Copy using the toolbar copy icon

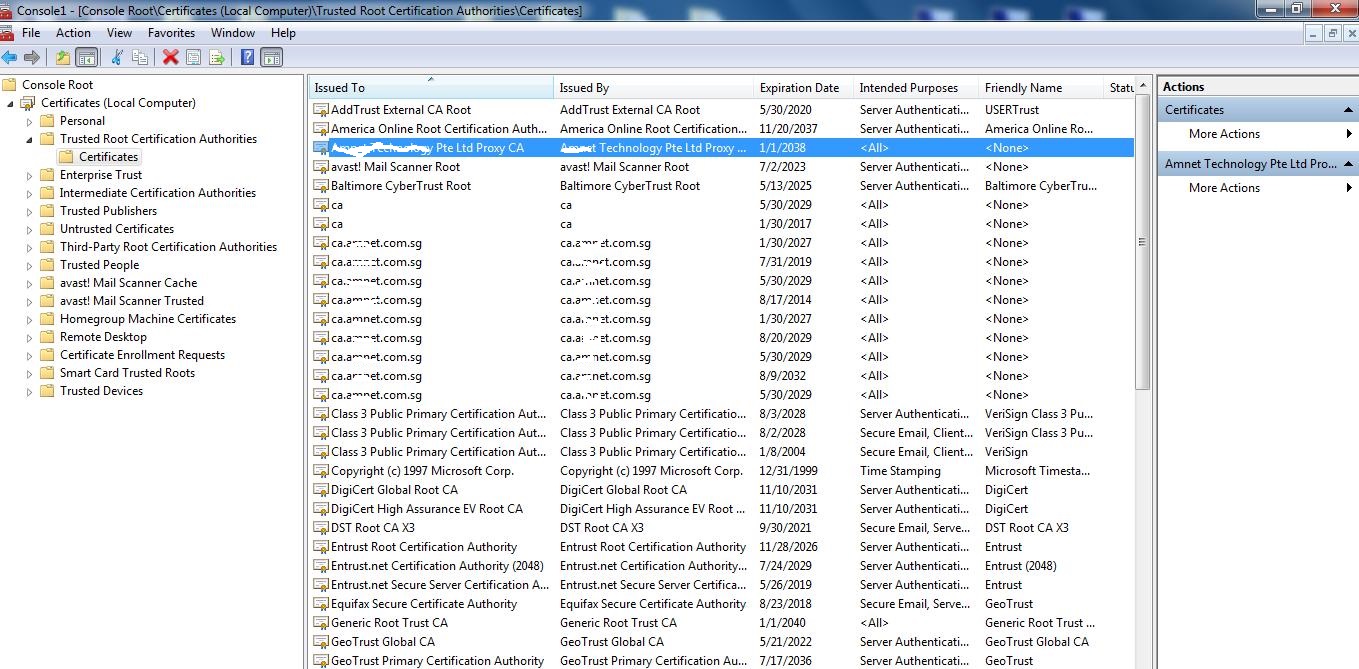[140, 57]
